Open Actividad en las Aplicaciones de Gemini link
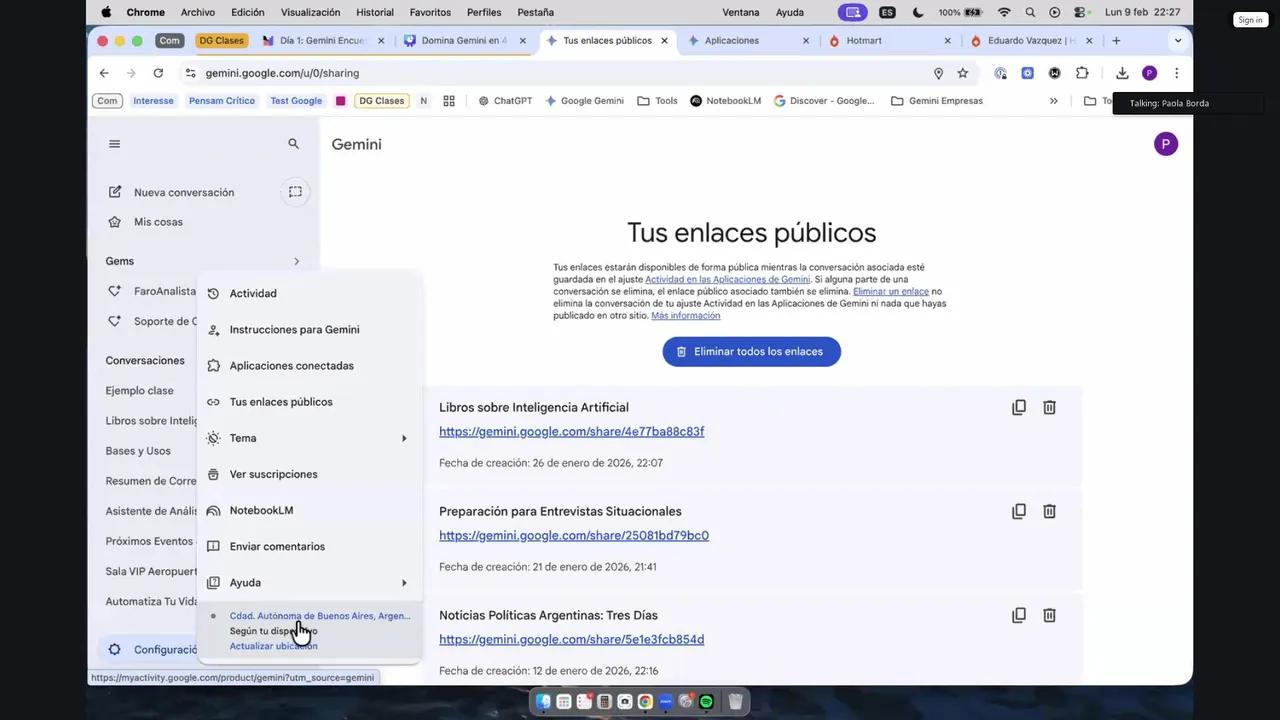Image resolution: width=1280 pixels, height=720 pixels. point(727,279)
